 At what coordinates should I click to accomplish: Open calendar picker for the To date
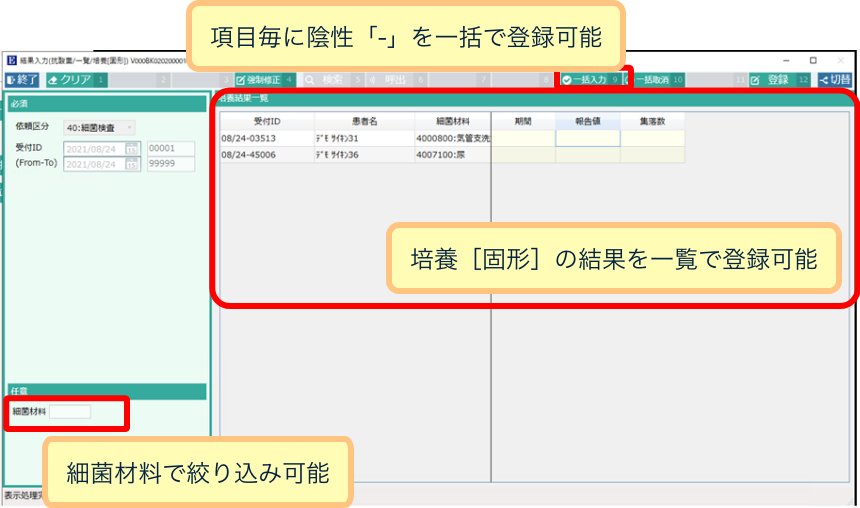point(132,164)
